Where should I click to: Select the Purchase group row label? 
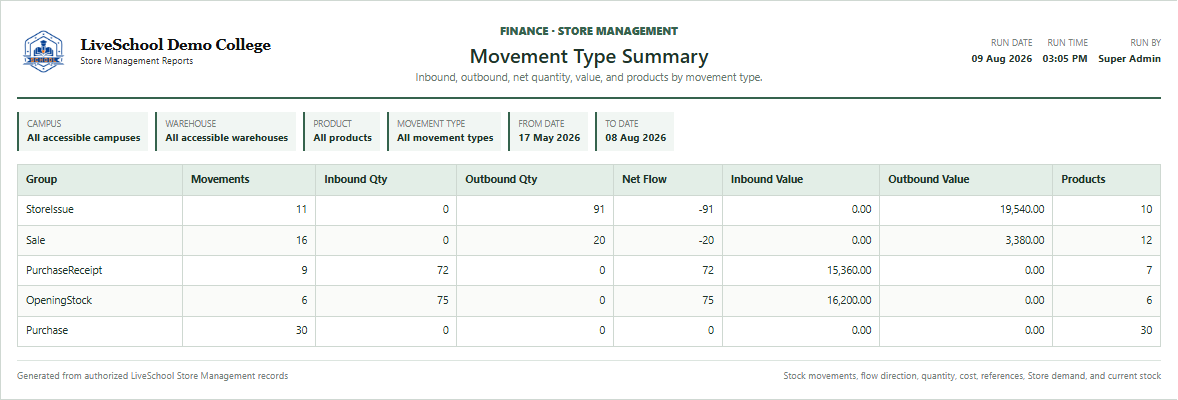pos(47,330)
